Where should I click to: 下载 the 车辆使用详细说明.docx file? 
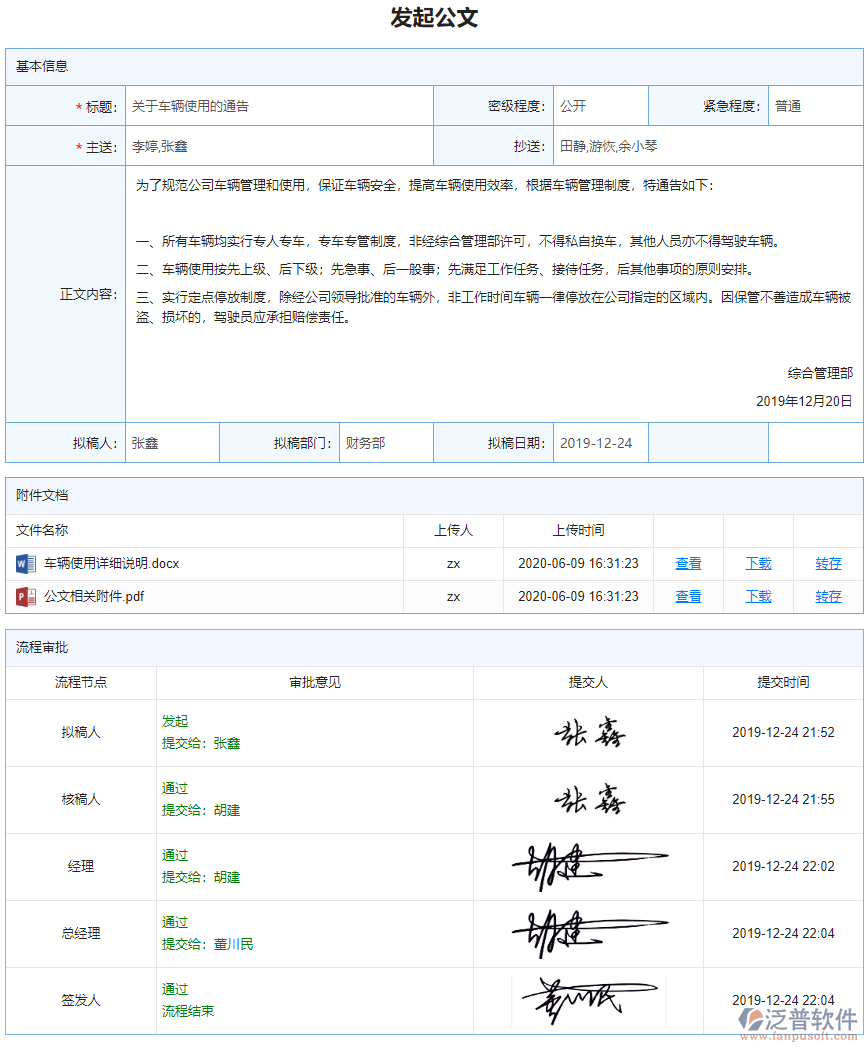(758, 563)
